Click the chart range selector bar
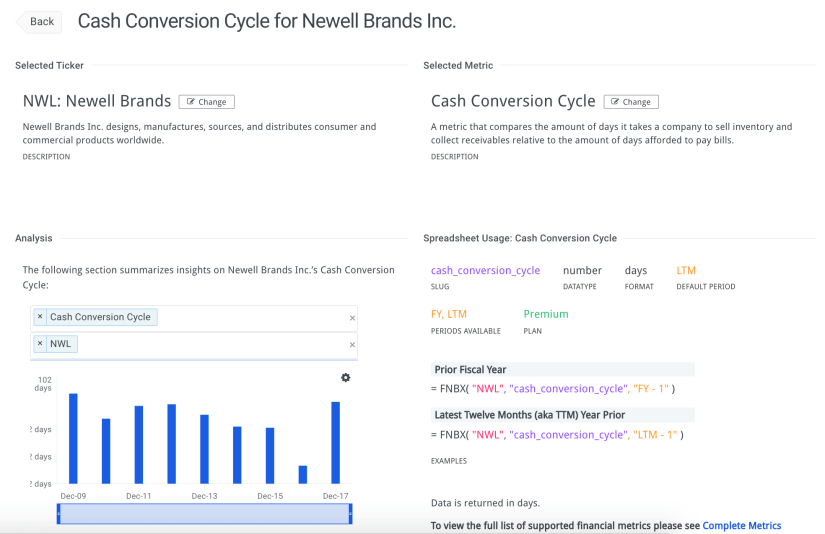 [x=205, y=513]
